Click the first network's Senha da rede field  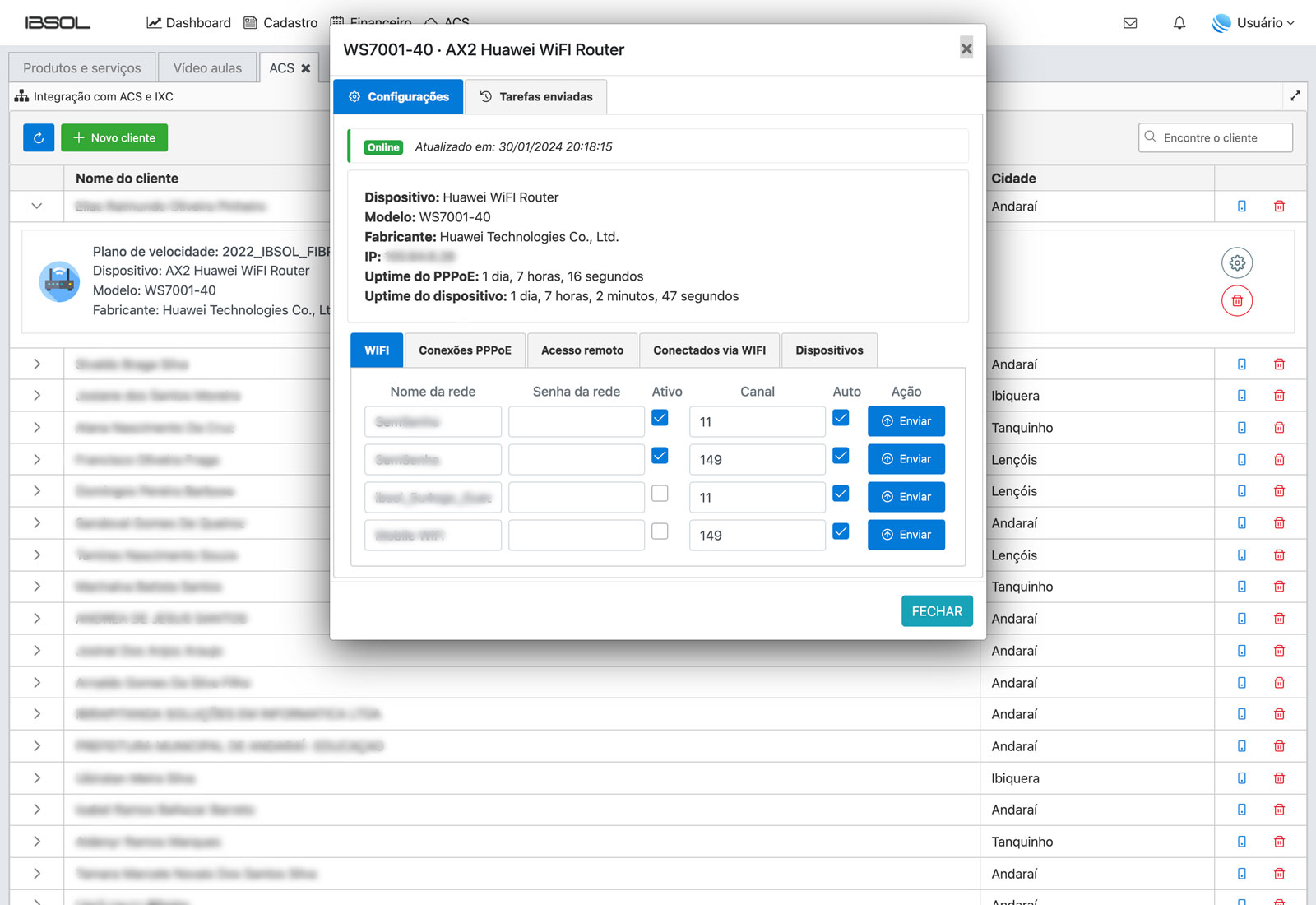point(577,421)
